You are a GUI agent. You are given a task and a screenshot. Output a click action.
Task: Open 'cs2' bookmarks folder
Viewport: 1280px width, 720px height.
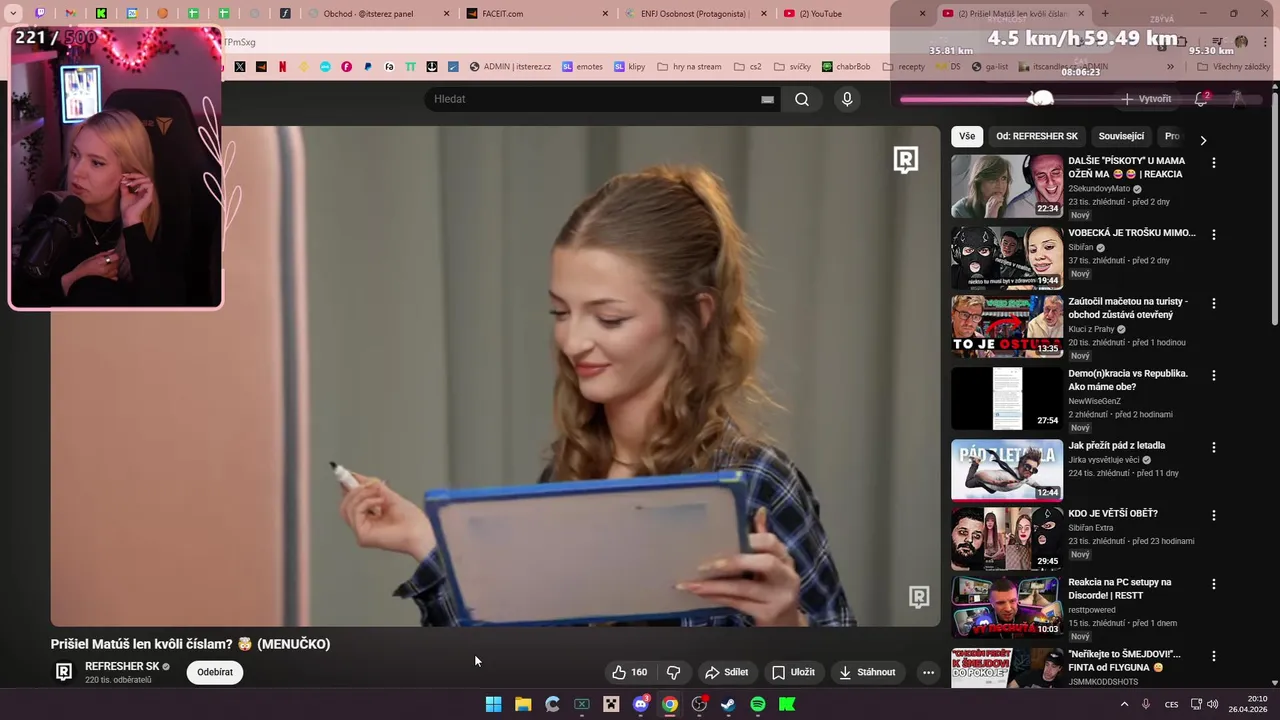pos(748,67)
